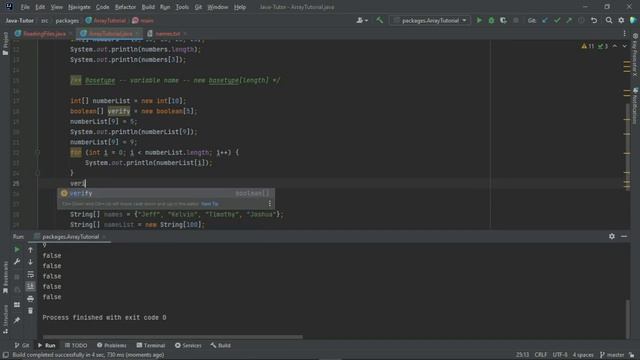Screen dimensions: 640x360
Task: Click the Stop process square icon in toolbar
Action: (516, 20)
